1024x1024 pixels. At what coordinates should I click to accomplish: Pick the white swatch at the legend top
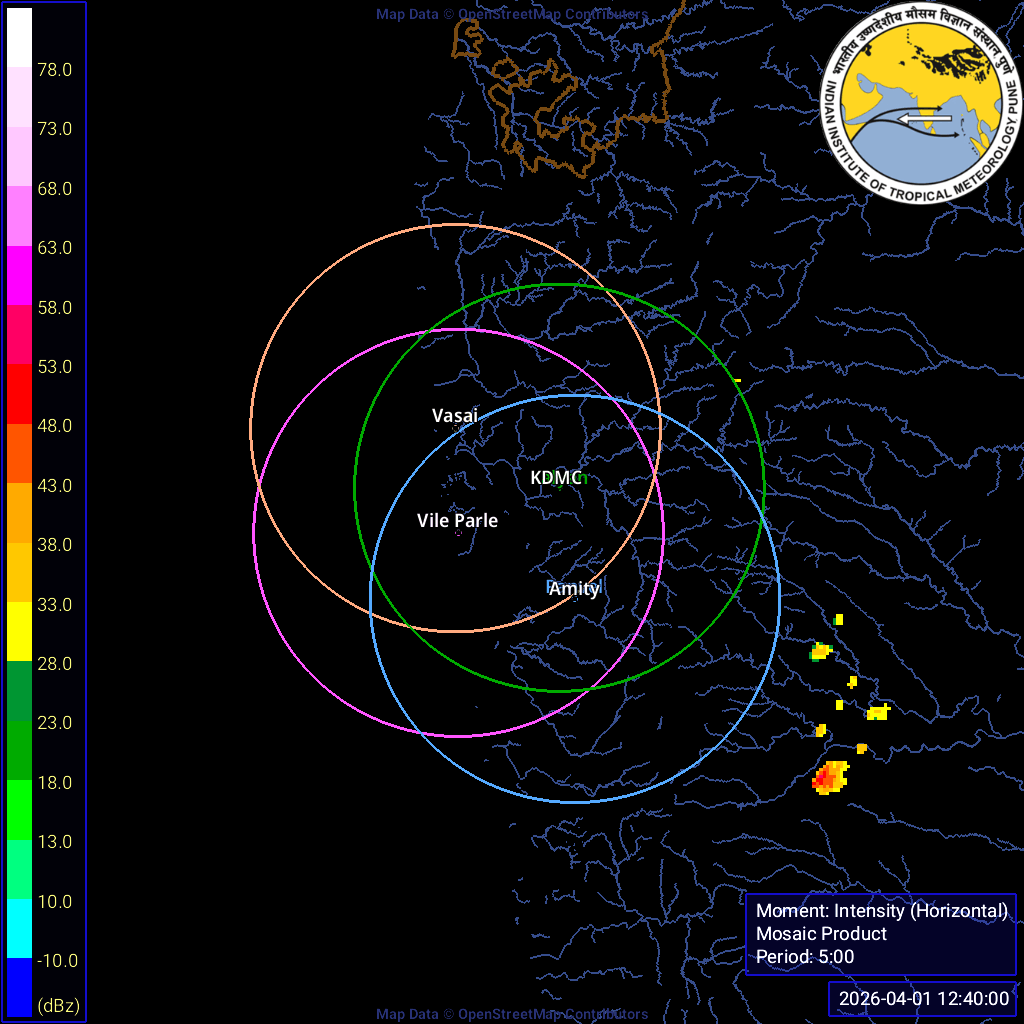coord(20,38)
